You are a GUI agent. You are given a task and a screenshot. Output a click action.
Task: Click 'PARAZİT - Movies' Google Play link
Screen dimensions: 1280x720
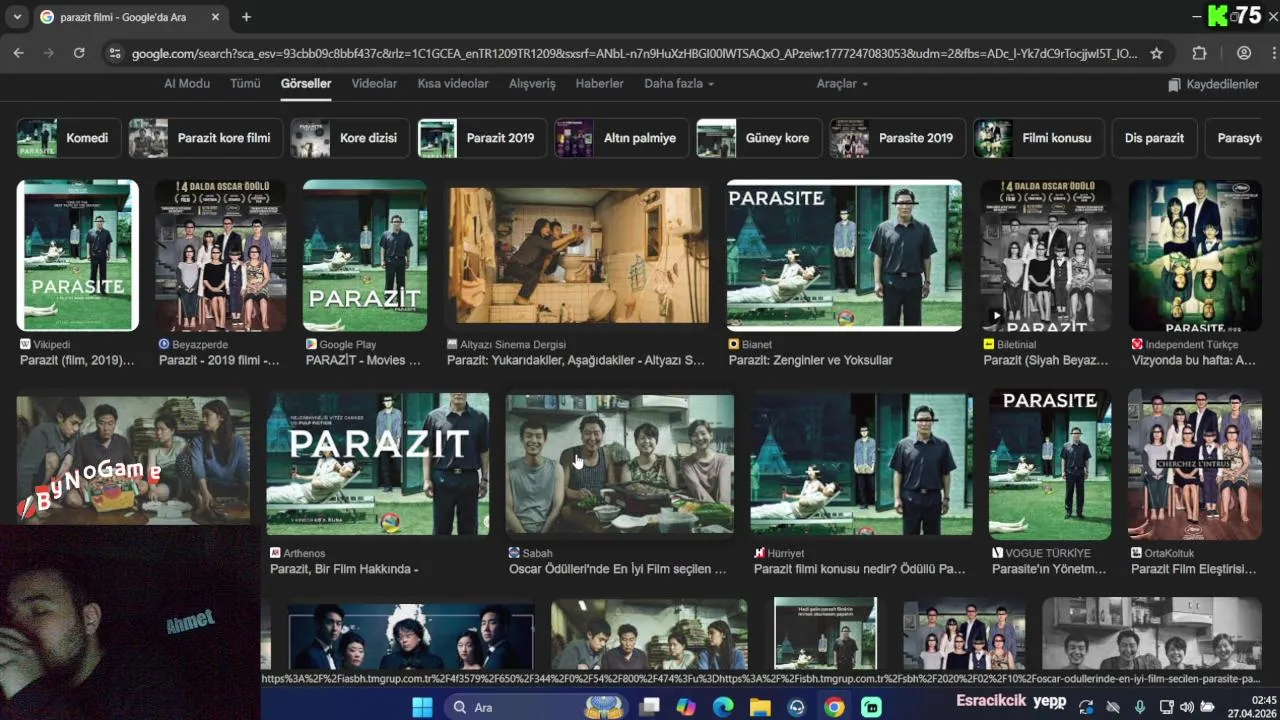tap(363, 360)
